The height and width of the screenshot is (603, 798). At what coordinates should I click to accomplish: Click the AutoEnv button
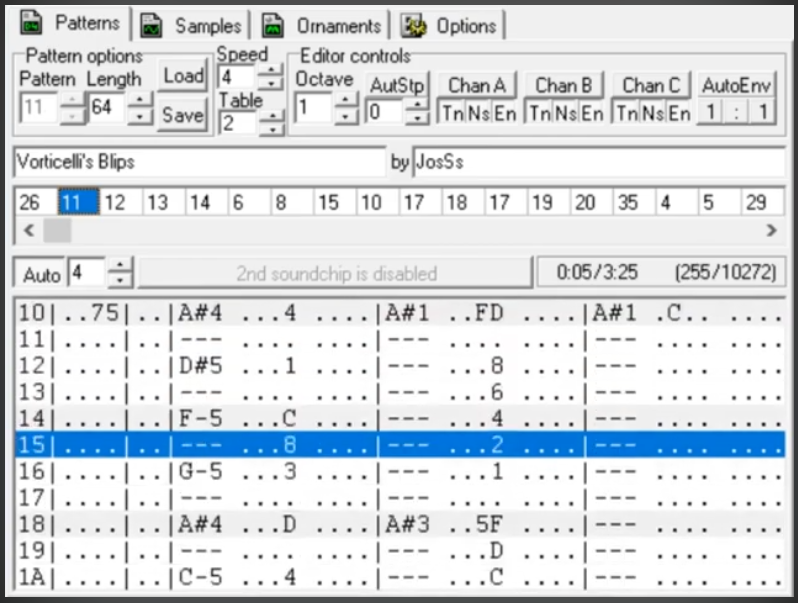[736, 85]
